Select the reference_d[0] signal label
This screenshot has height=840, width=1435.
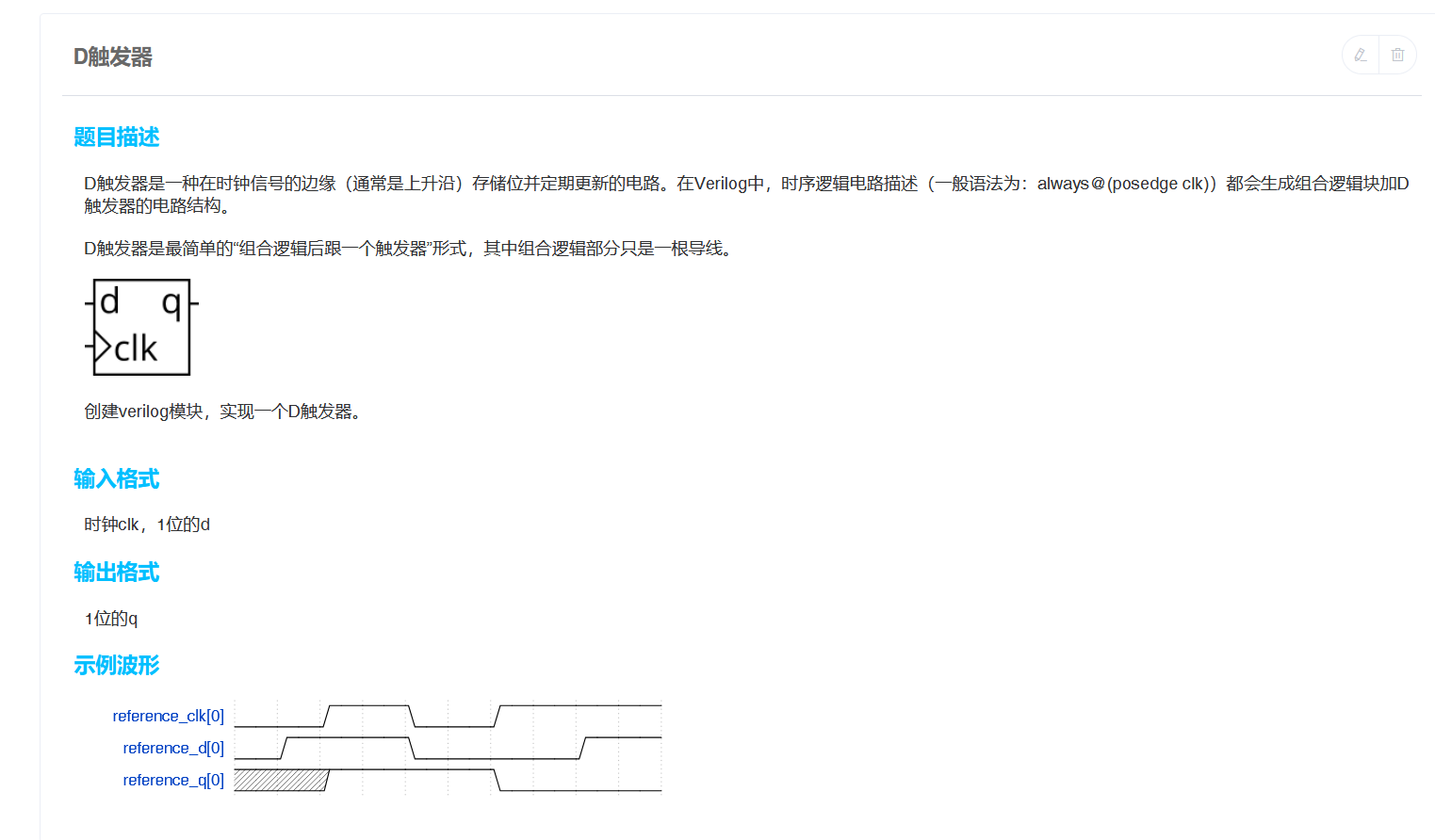pos(173,749)
